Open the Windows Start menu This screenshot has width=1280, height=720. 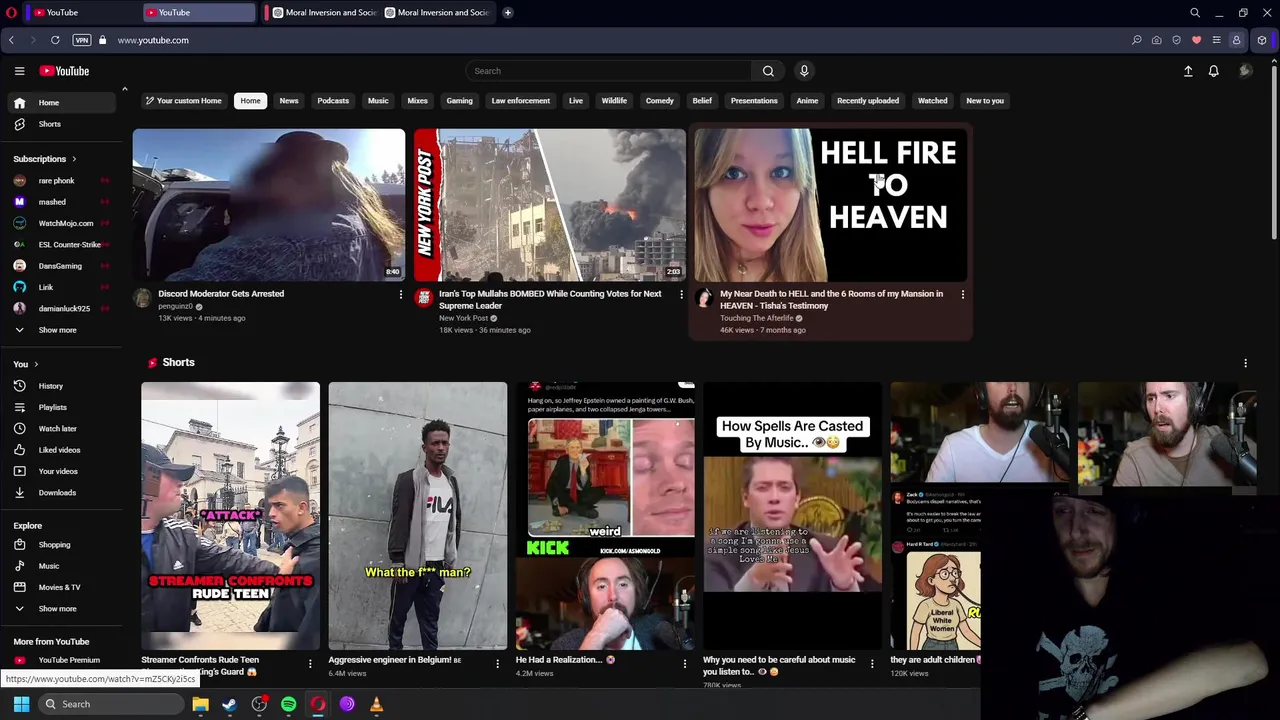(21, 704)
